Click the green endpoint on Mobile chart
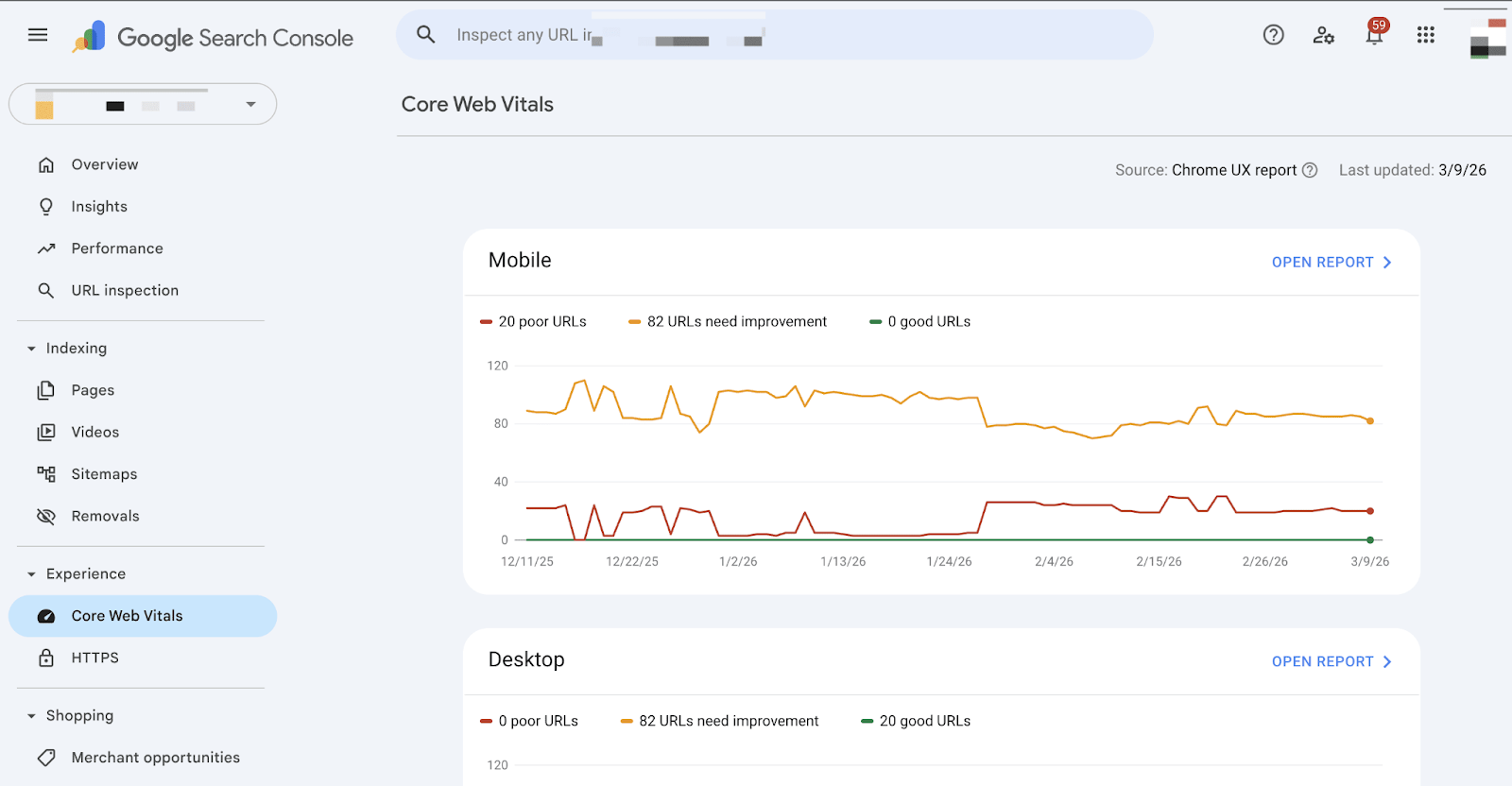 tap(1370, 540)
